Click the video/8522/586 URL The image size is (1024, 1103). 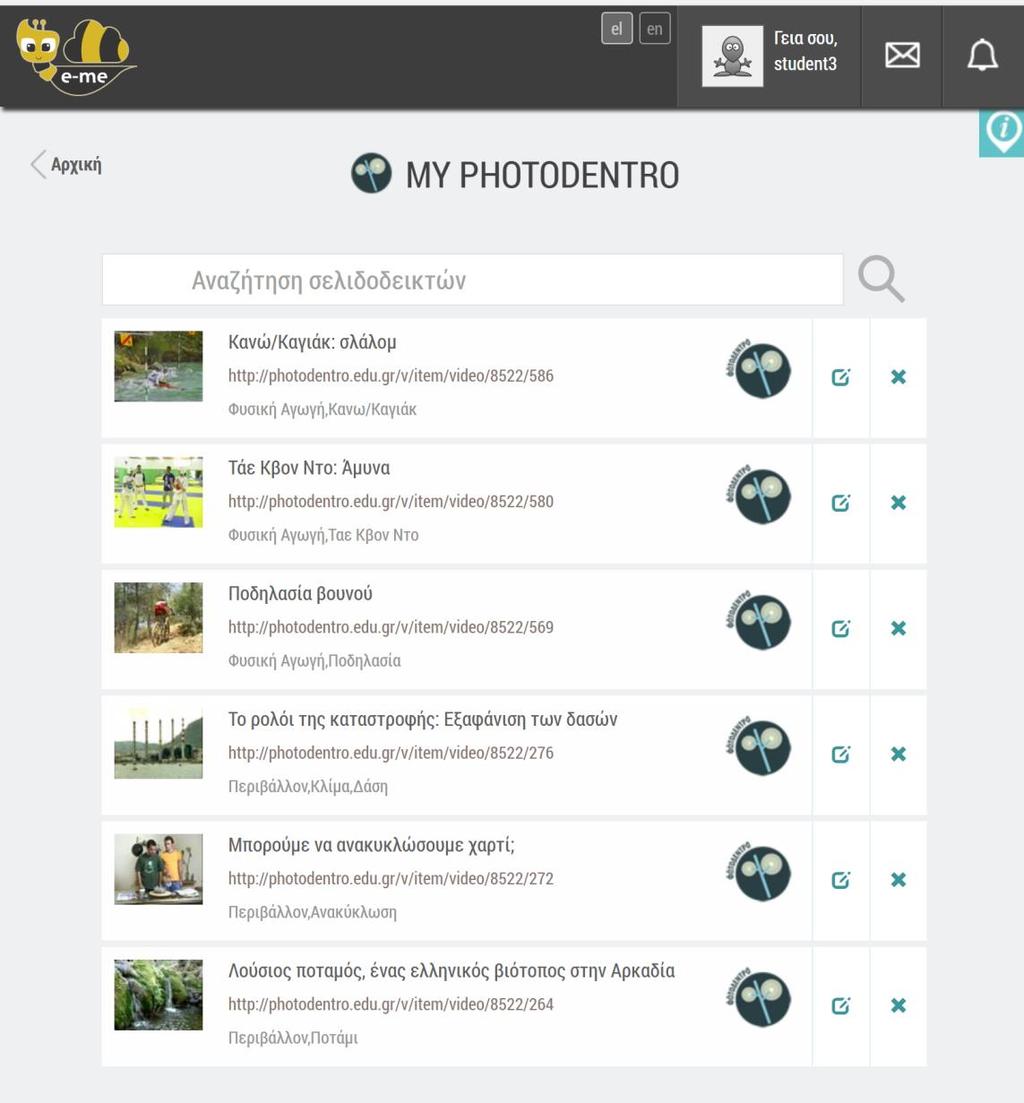point(391,376)
